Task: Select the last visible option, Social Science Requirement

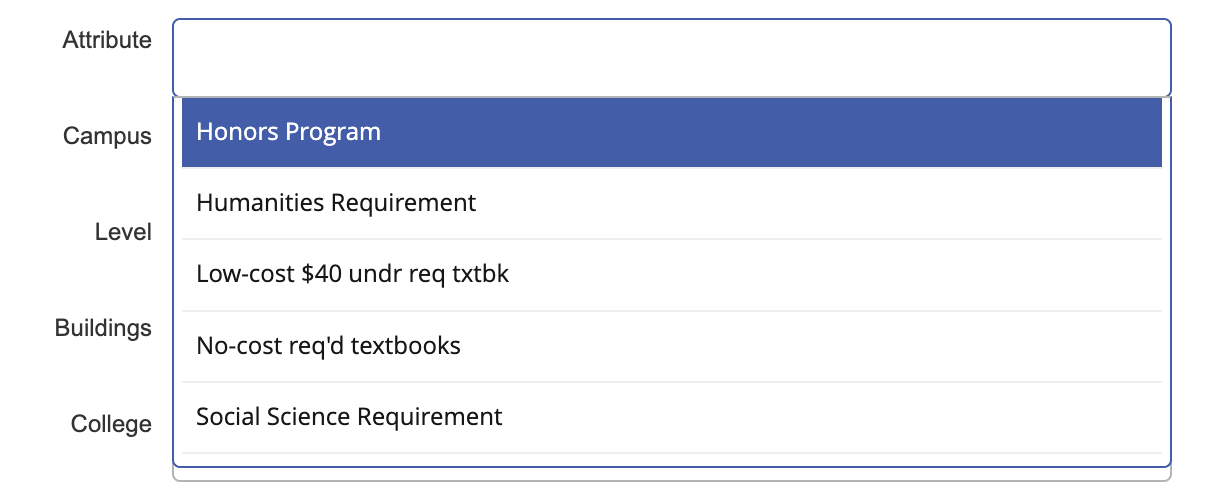Action: [x=349, y=417]
